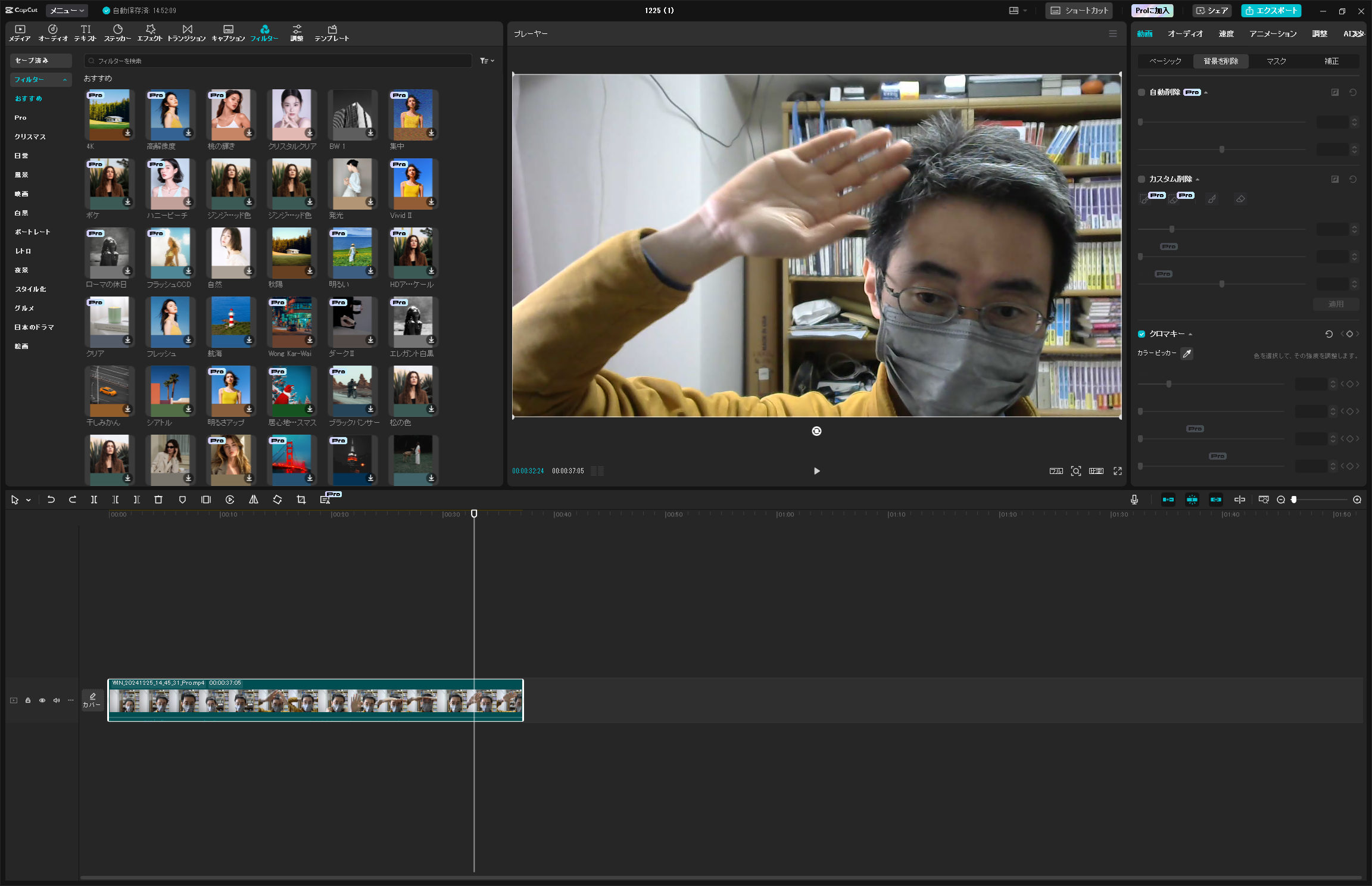Click the delete trash icon in timeline toolbar
The width and height of the screenshot is (1372, 886).
click(158, 500)
